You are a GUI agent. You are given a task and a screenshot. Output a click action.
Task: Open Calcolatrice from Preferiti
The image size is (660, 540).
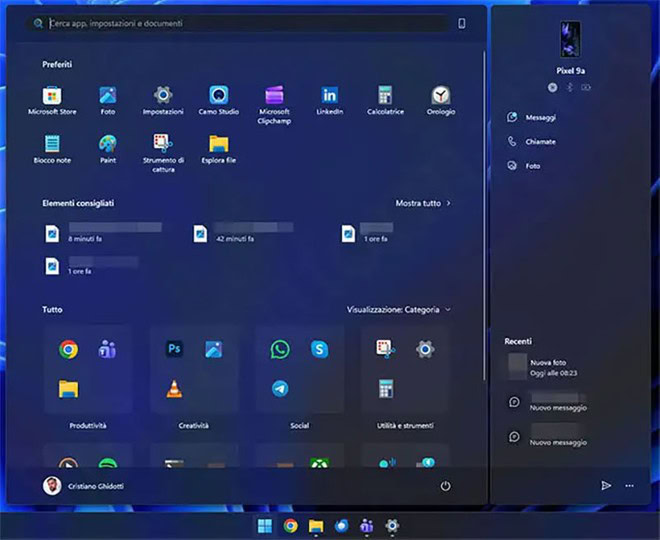click(385, 101)
